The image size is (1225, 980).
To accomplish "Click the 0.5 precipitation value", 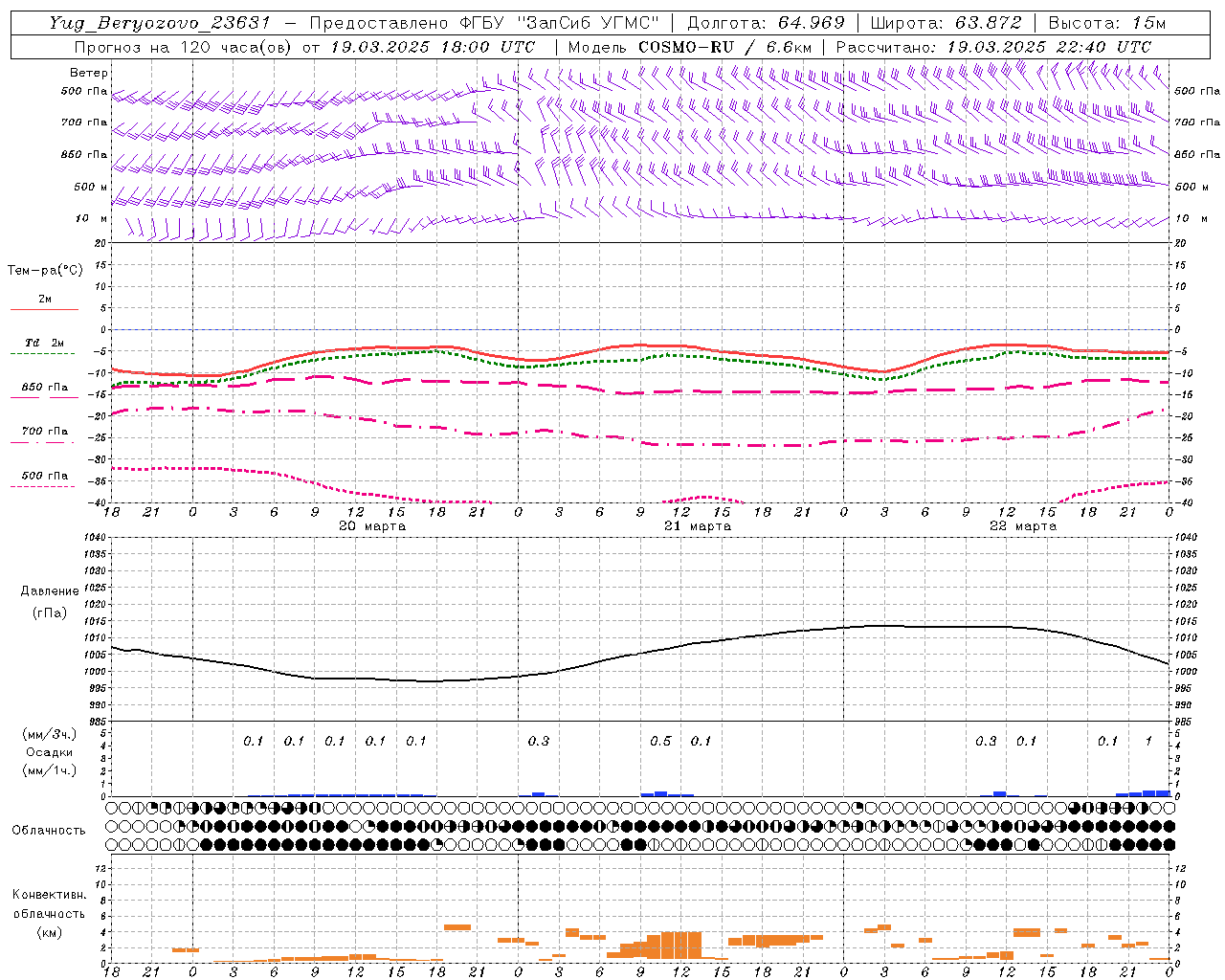I will (660, 742).
